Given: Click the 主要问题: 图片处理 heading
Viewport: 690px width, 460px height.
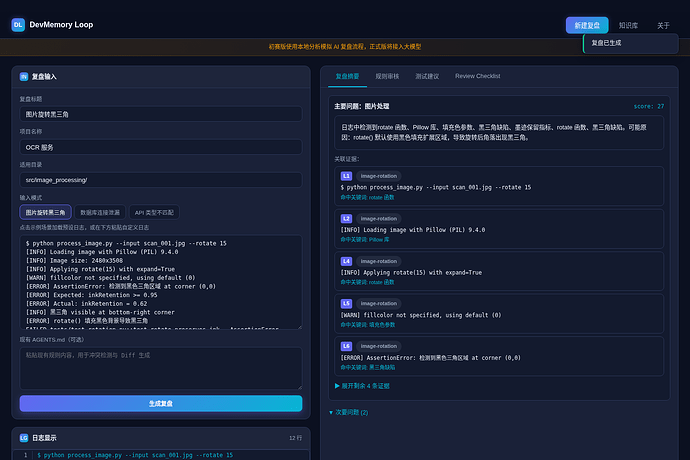Looking at the screenshot, I should click(x=361, y=107).
